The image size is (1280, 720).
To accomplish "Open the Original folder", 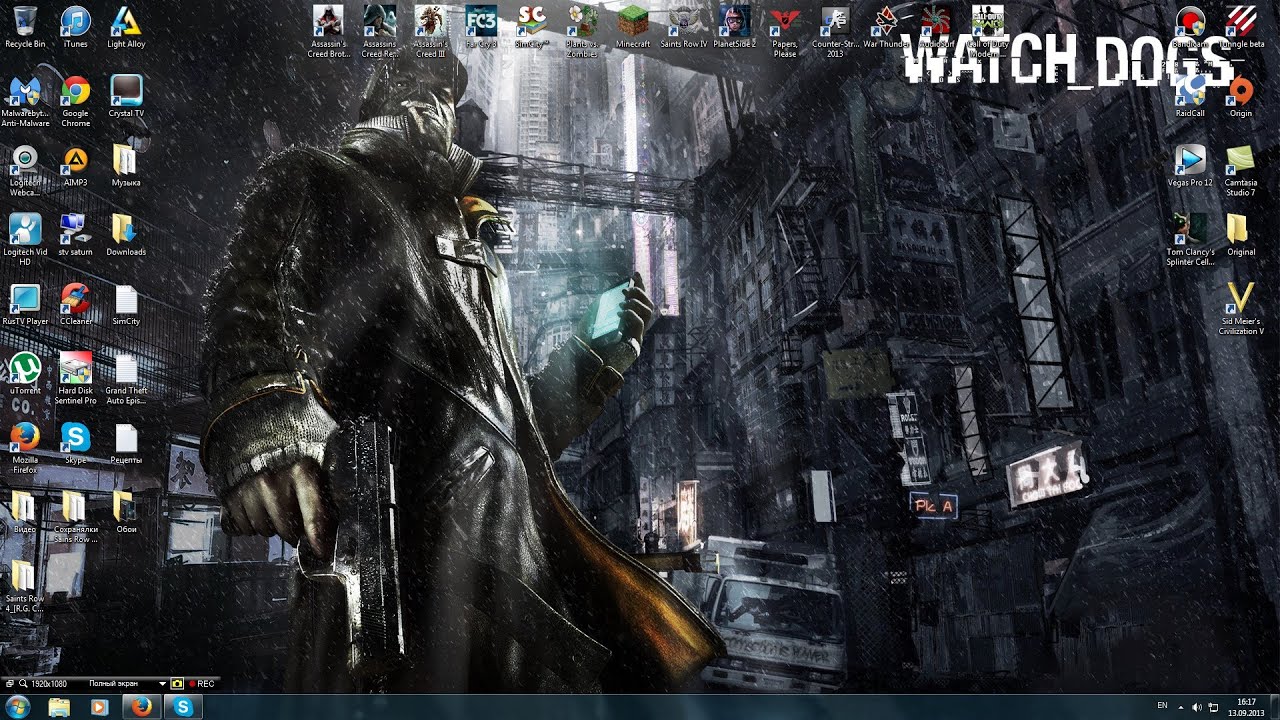I will (1241, 235).
